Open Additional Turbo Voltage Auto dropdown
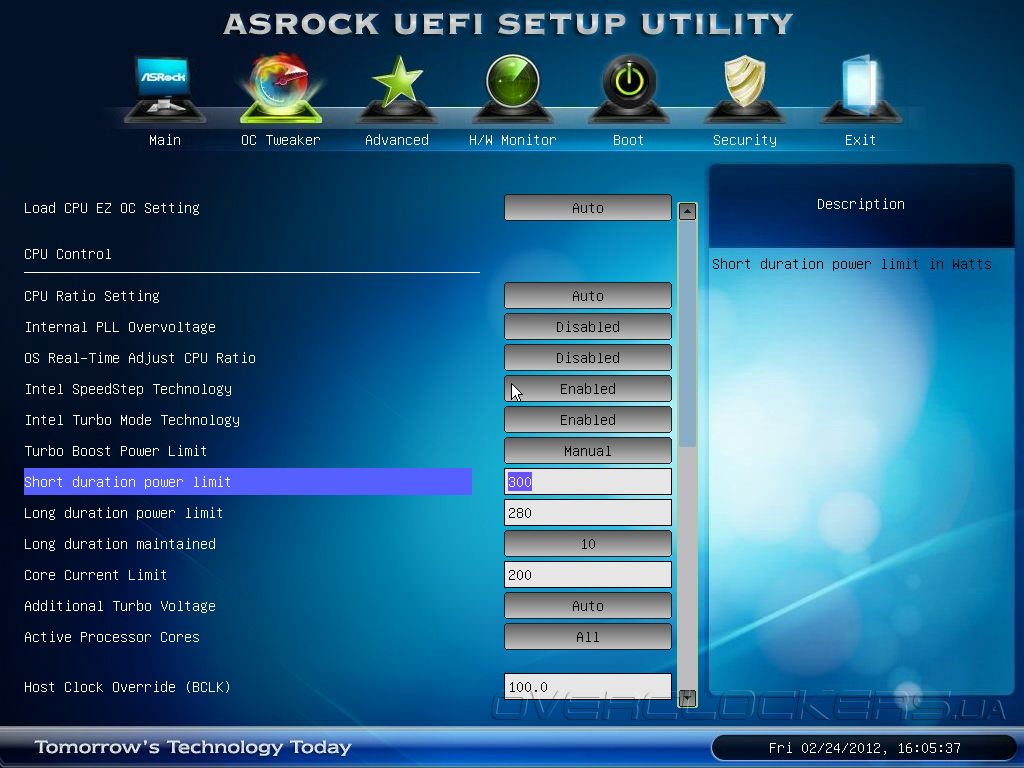1024x768 pixels. click(x=588, y=606)
